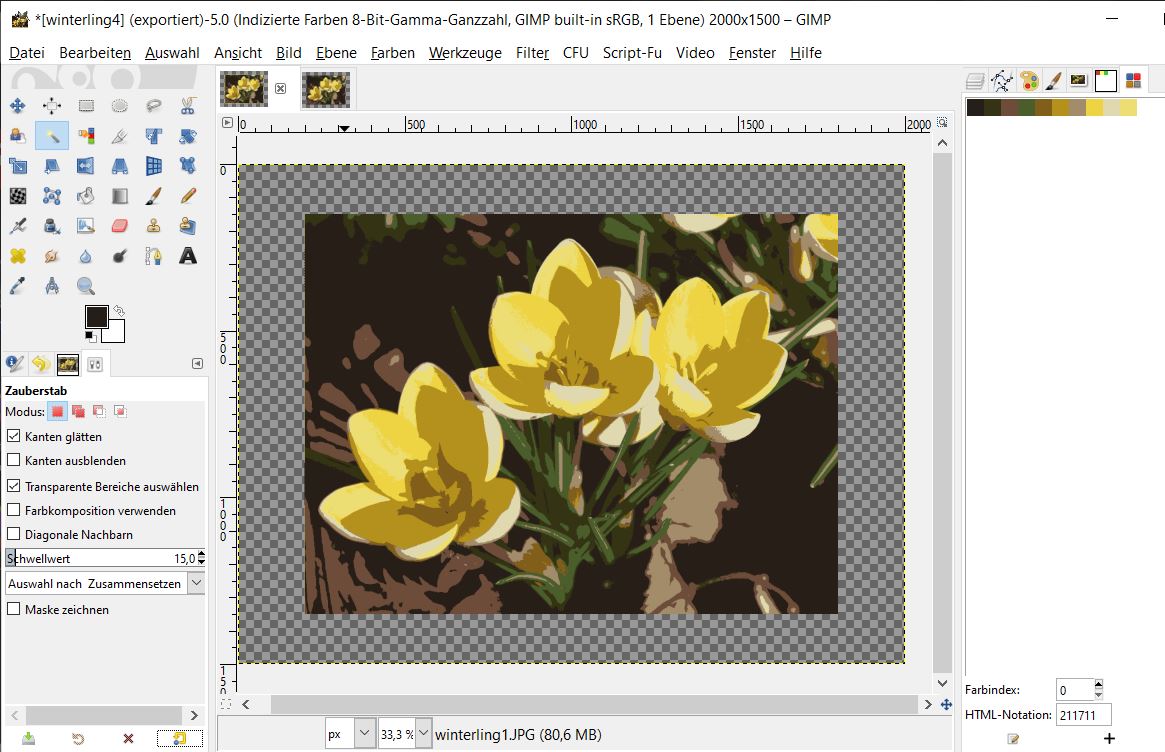Open the tool options tab configuration menu

click(197, 363)
